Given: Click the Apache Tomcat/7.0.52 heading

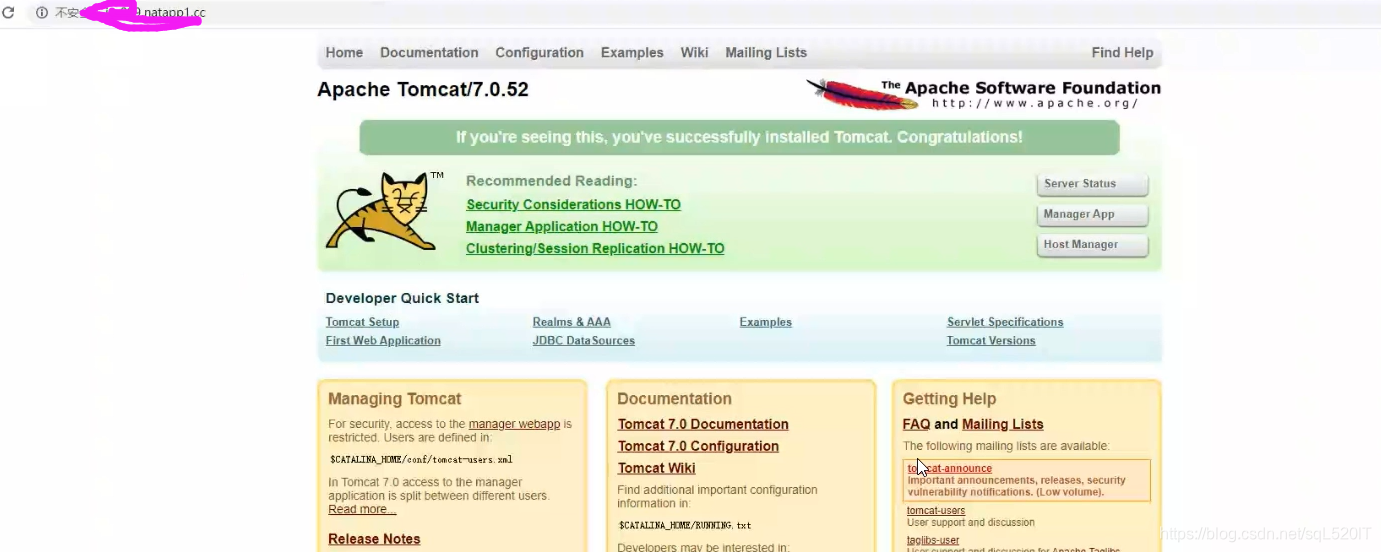Looking at the screenshot, I should click(423, 90).
